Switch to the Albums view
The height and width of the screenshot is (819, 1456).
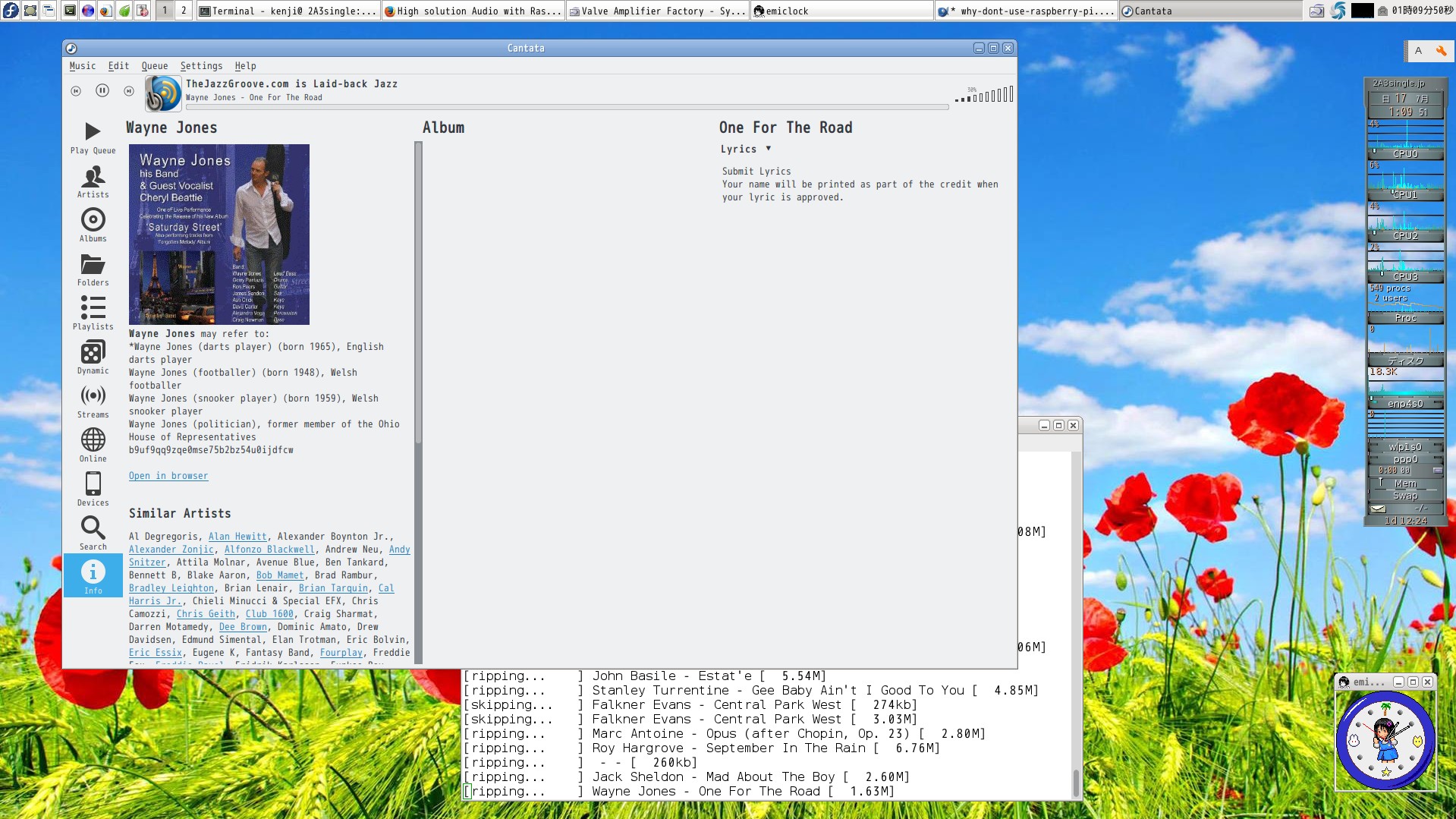point(93,225)
